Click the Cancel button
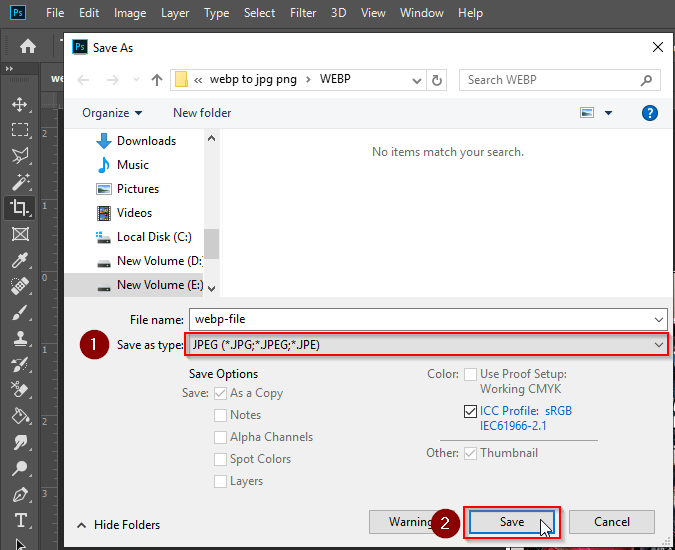 (612, 522)
